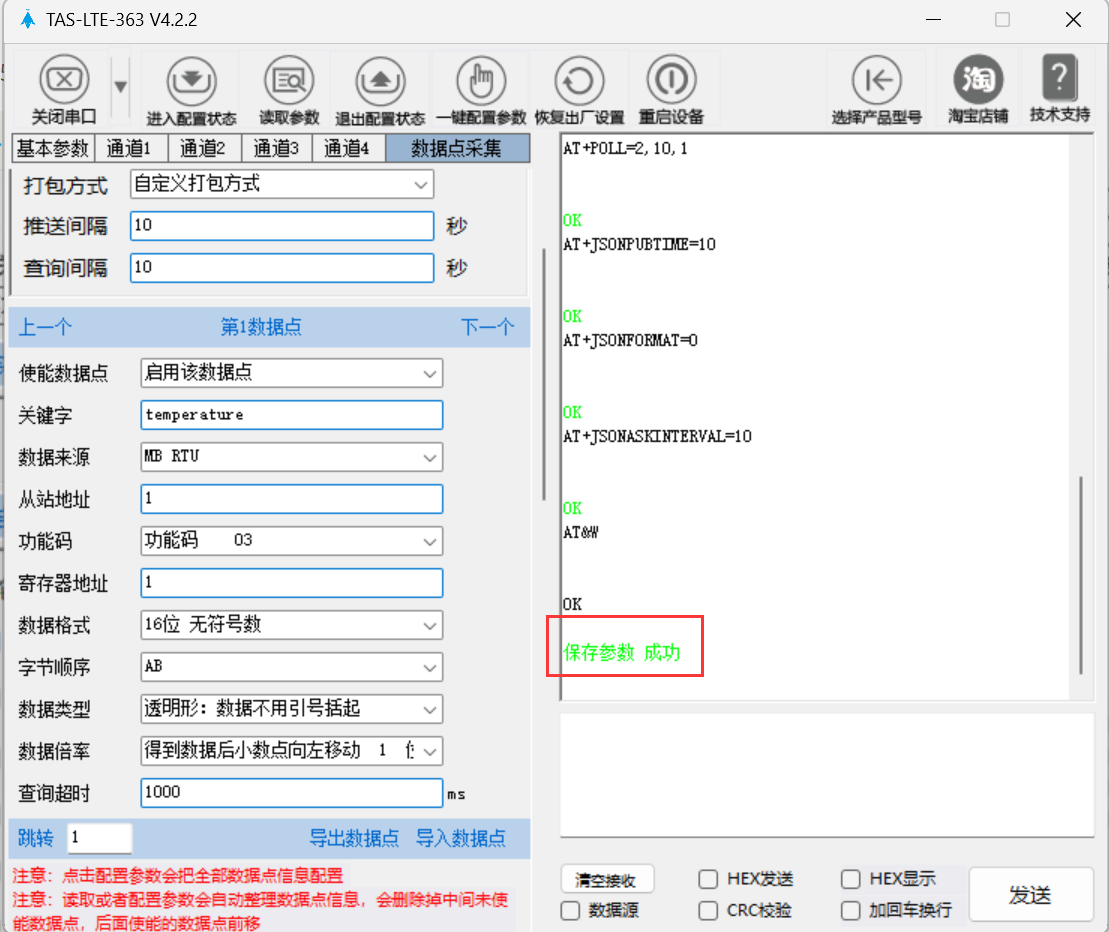Check the CRC校验 checkbox
The width and height of the screenshot is (1109, 932).
[708, 910]
